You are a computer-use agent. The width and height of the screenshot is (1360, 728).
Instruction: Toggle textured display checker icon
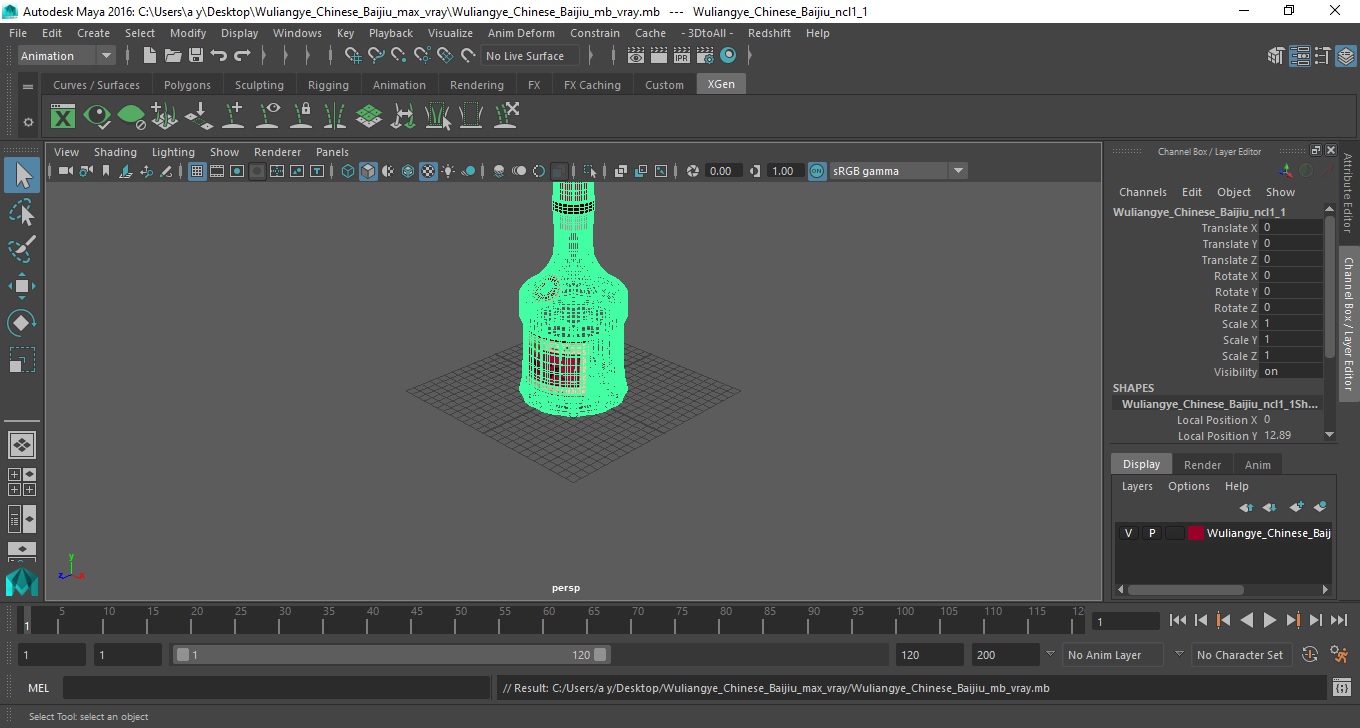428,171
